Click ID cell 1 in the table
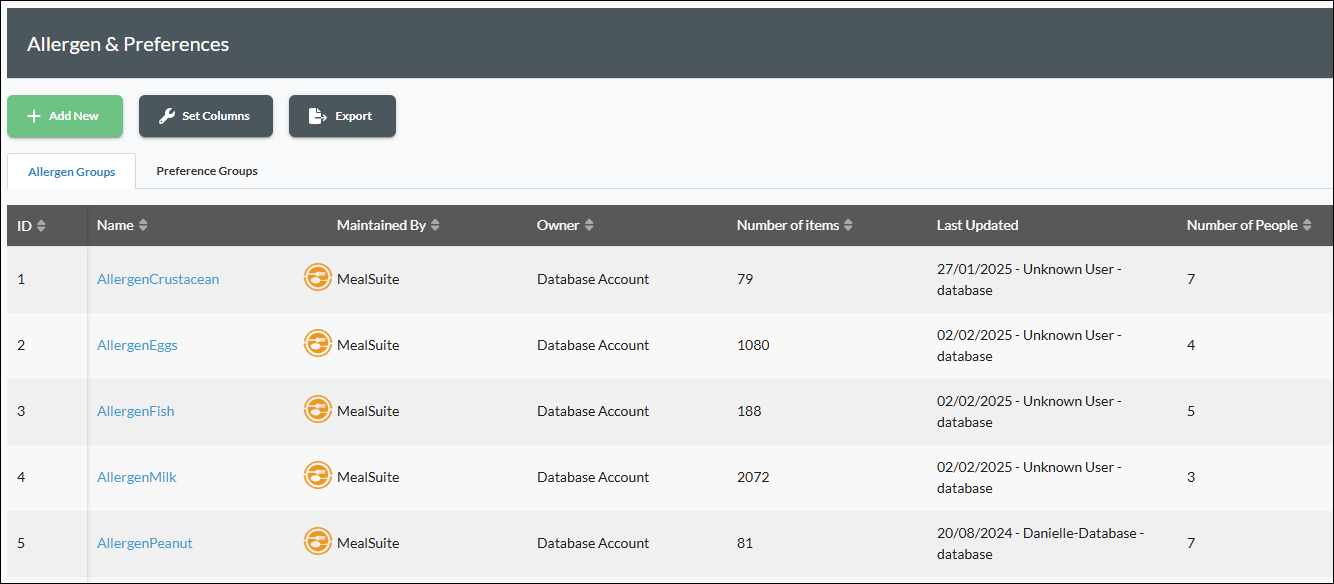Screen dimensions: 1334x584 pos(21,279)
